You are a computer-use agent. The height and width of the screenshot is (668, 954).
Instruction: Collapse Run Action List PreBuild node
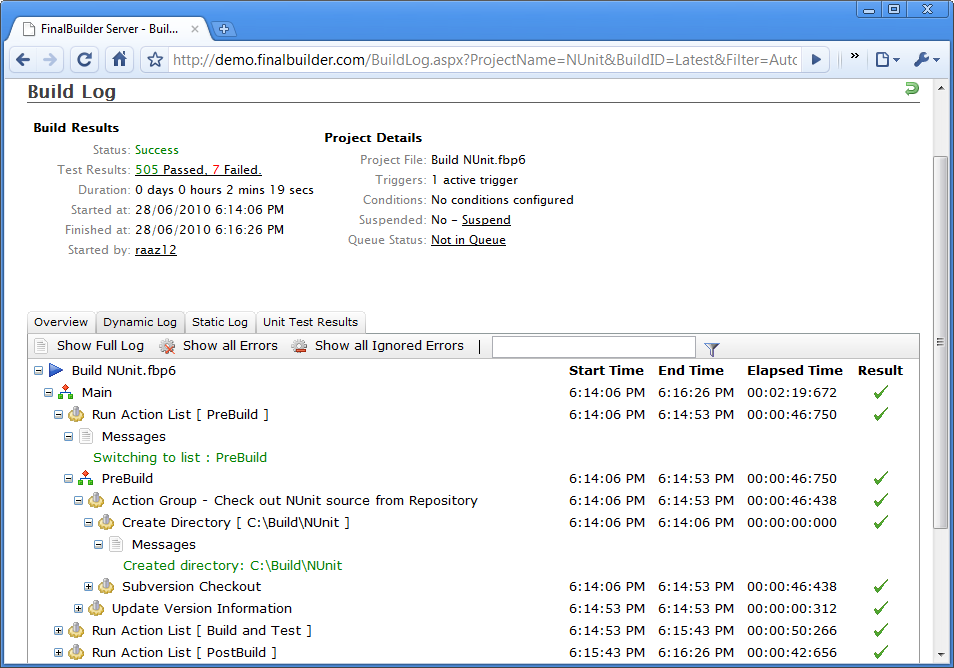(x=58, y=415)
